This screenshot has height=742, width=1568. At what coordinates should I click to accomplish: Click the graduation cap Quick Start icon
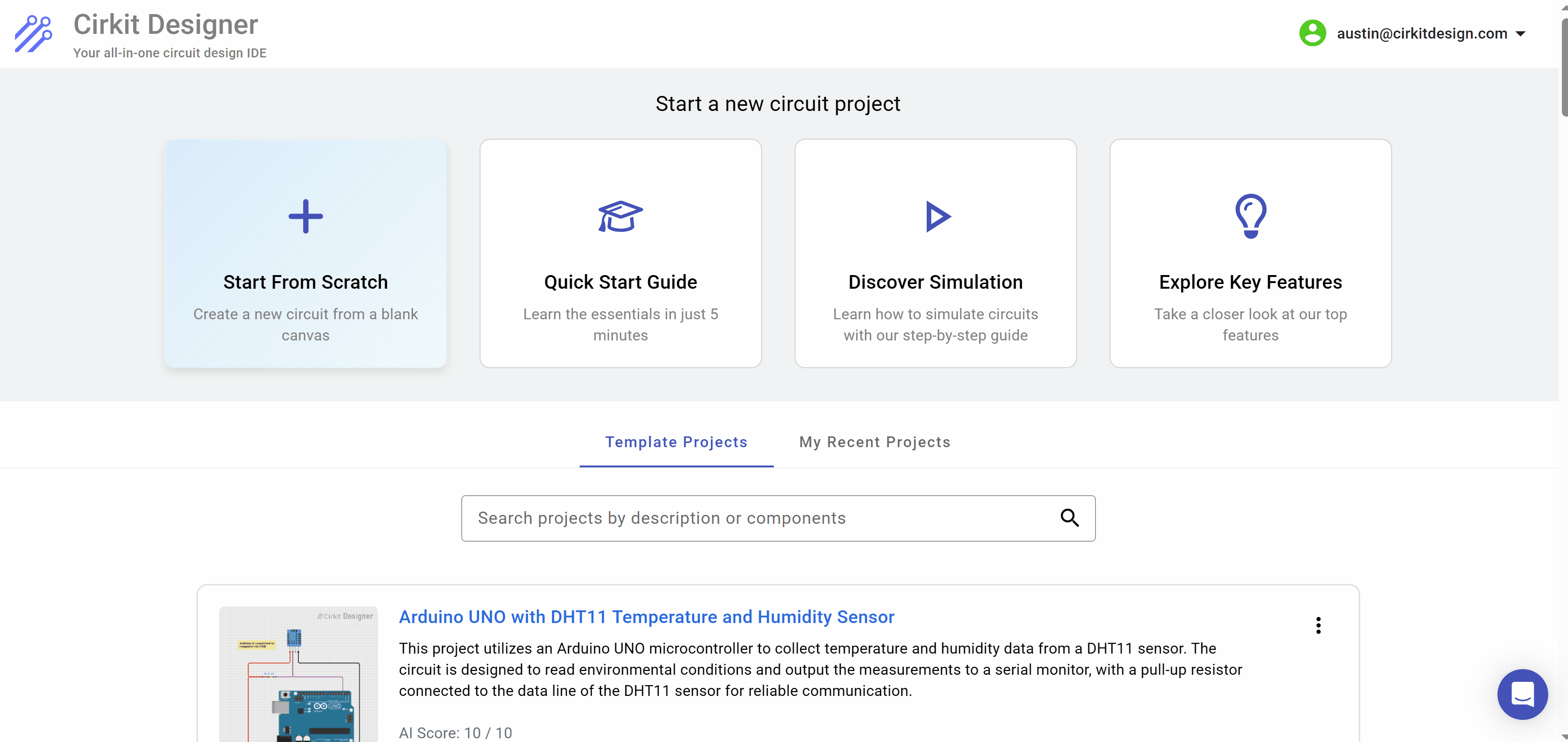click(620, 216)
